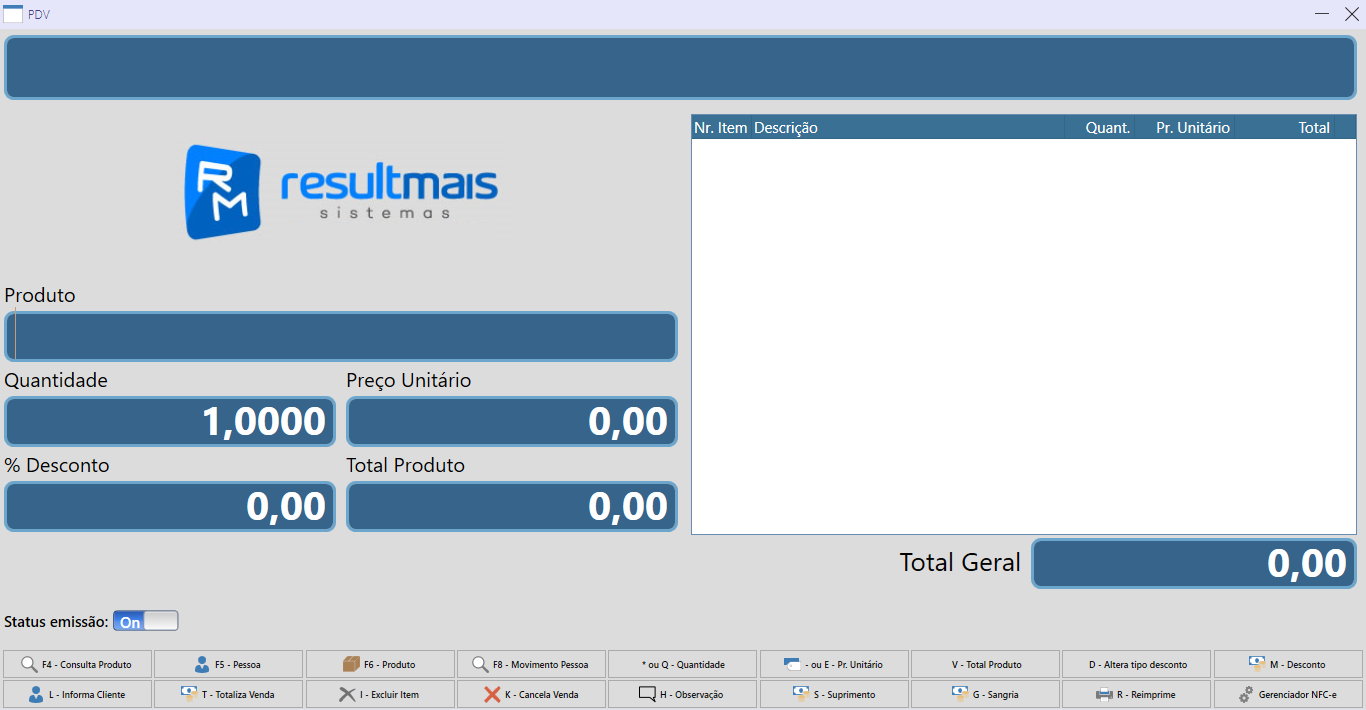
Task: Open F8 - Movimento Pessoa lookup
Action: (531, 664)
